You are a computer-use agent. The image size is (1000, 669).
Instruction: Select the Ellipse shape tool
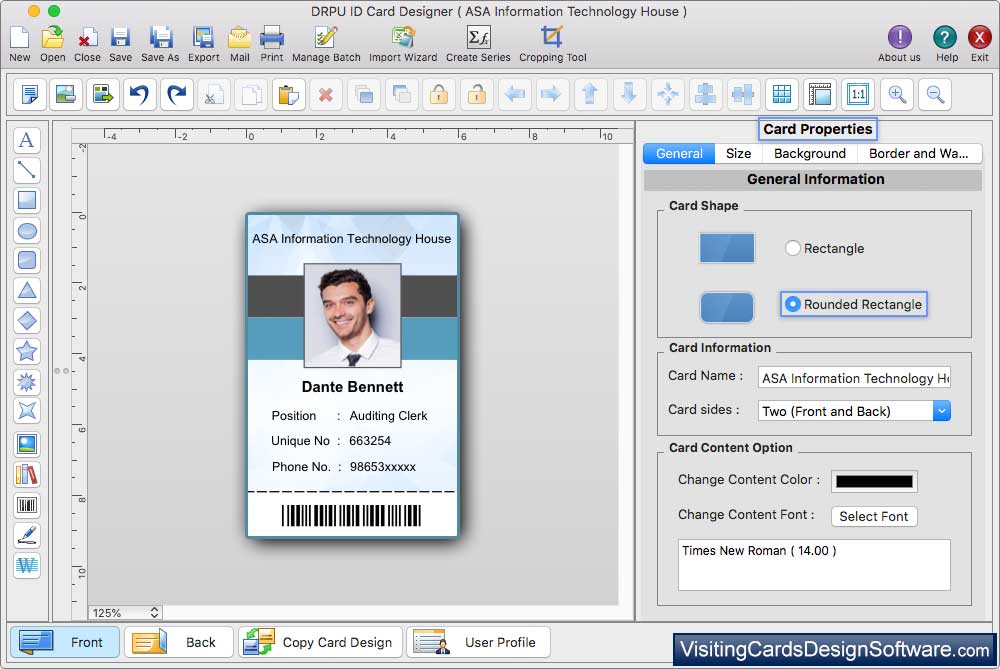(27, 231)
